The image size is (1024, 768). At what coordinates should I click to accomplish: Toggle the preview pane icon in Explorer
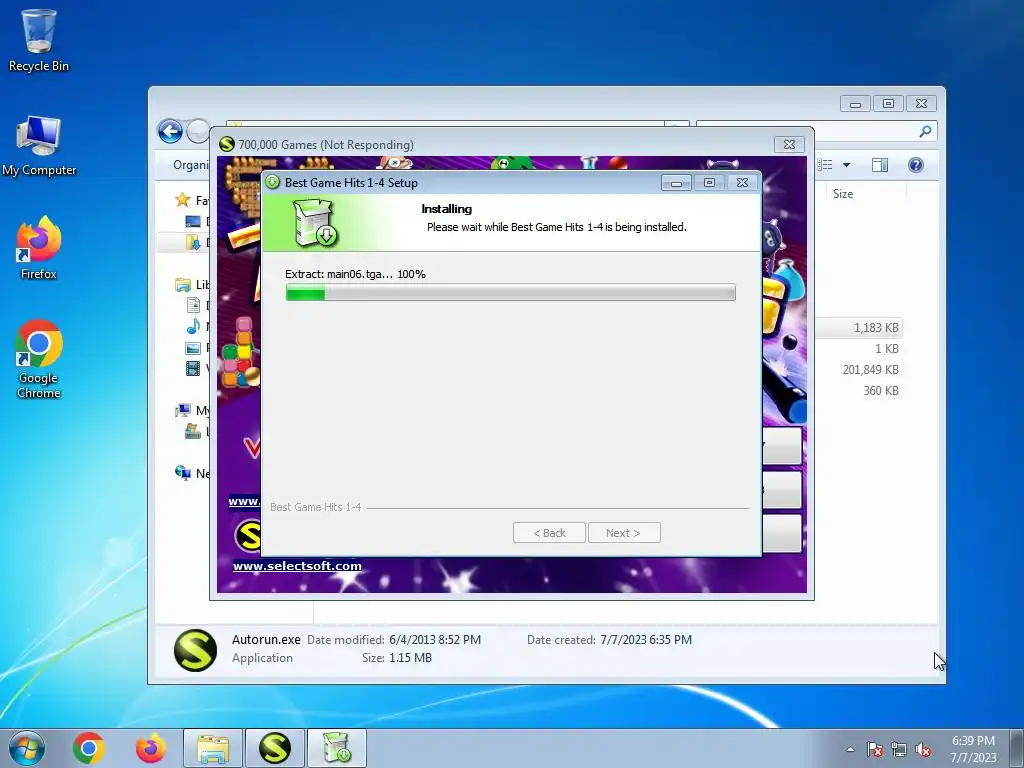[x=880, y=165]
